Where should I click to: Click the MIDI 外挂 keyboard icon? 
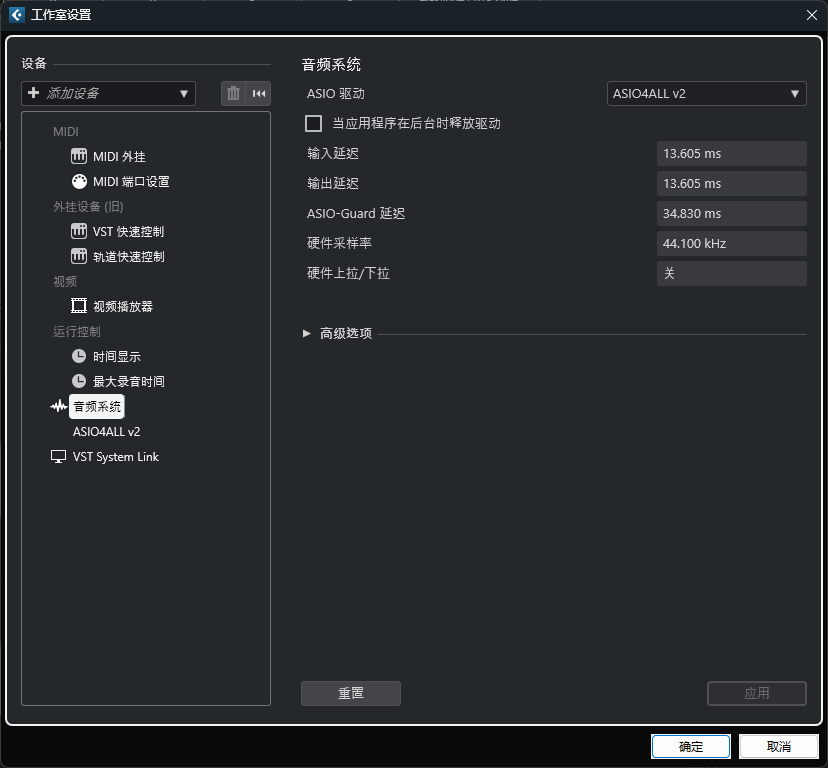79,156
